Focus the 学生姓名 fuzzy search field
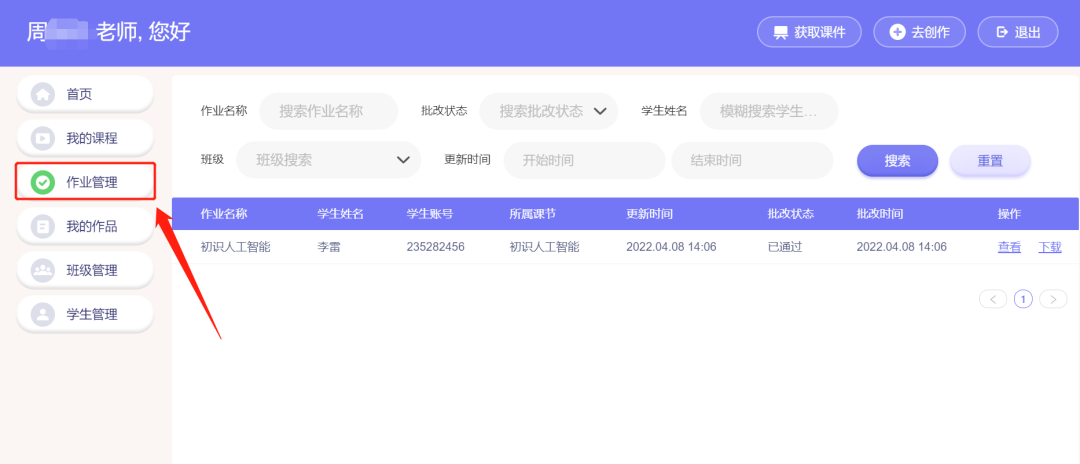The image size is (1080, 464). pos(768,111)
